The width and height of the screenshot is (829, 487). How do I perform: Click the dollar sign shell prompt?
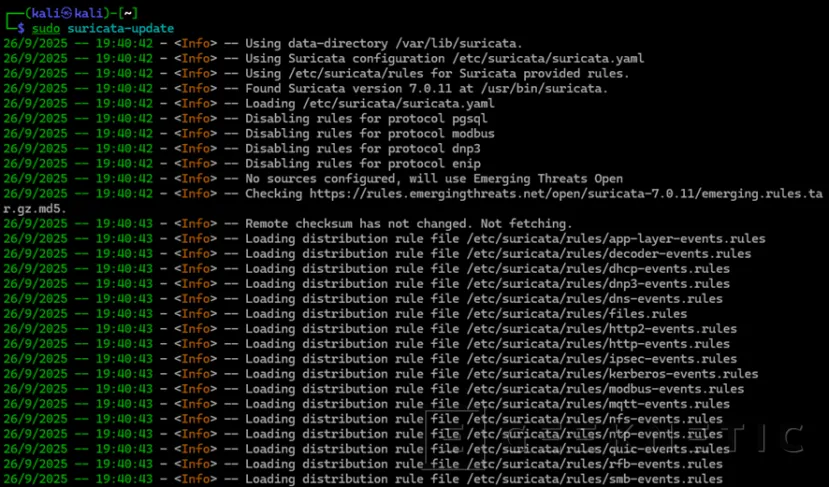(21, 30)
